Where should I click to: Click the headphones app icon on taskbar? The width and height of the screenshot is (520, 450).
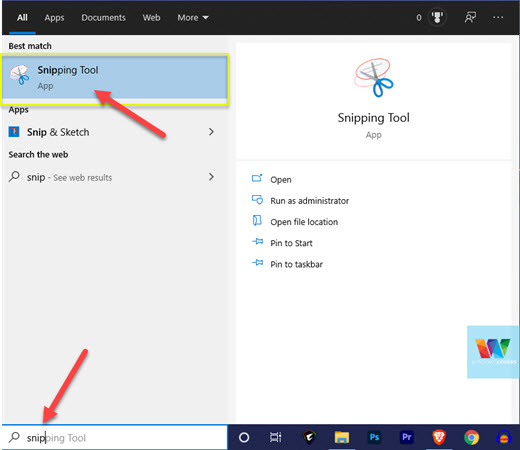504,437
